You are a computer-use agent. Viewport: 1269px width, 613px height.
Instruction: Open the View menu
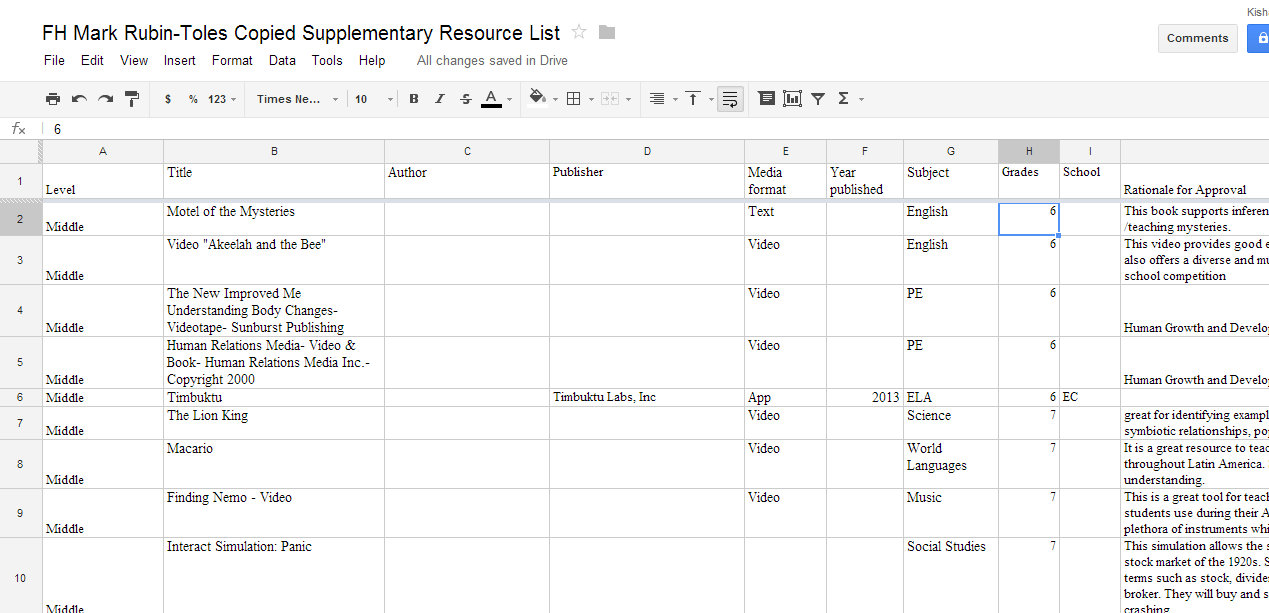click(134, 60)
